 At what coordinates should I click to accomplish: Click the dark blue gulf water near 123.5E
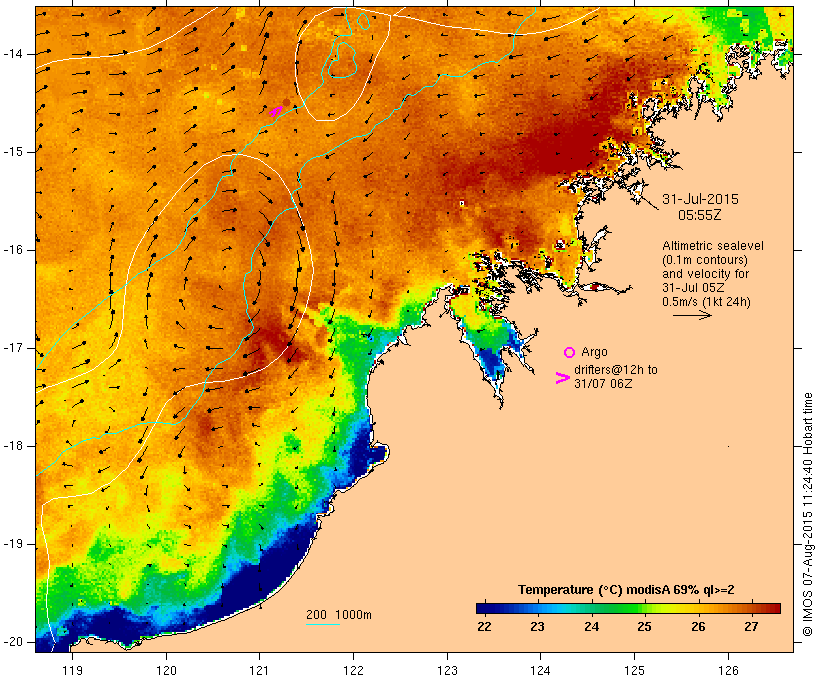[490, 362]
